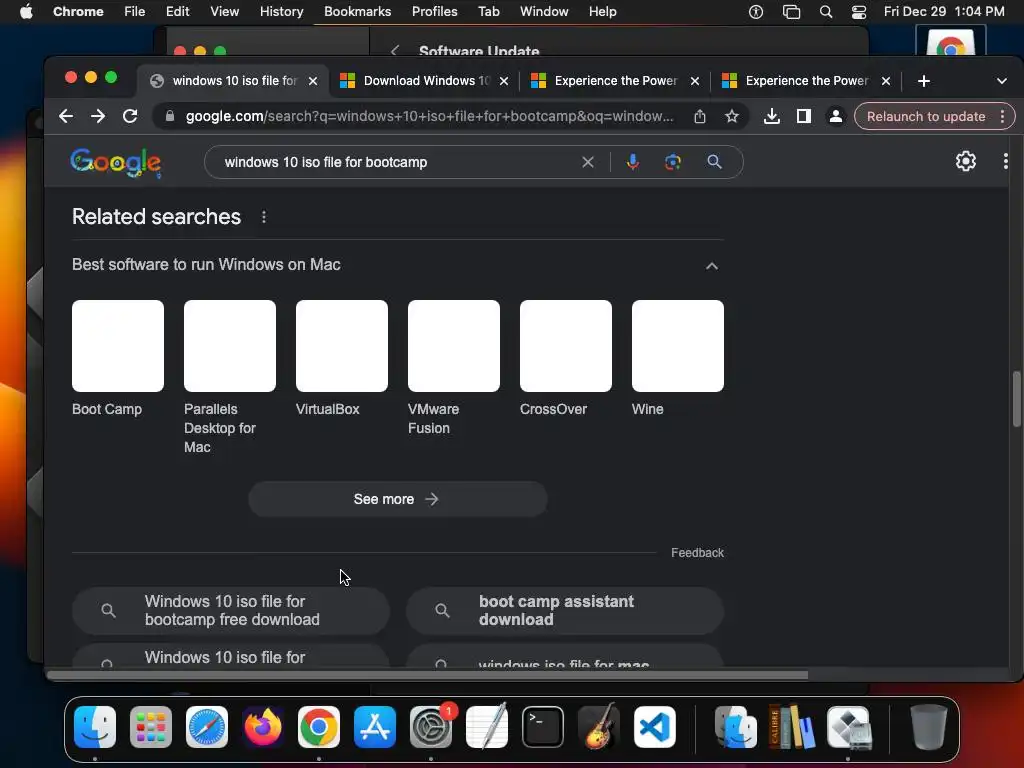Close the Download Windows 10 tab
This screenshot has height=768, width=1024.
pyautogui.click(x=504, y=81)
